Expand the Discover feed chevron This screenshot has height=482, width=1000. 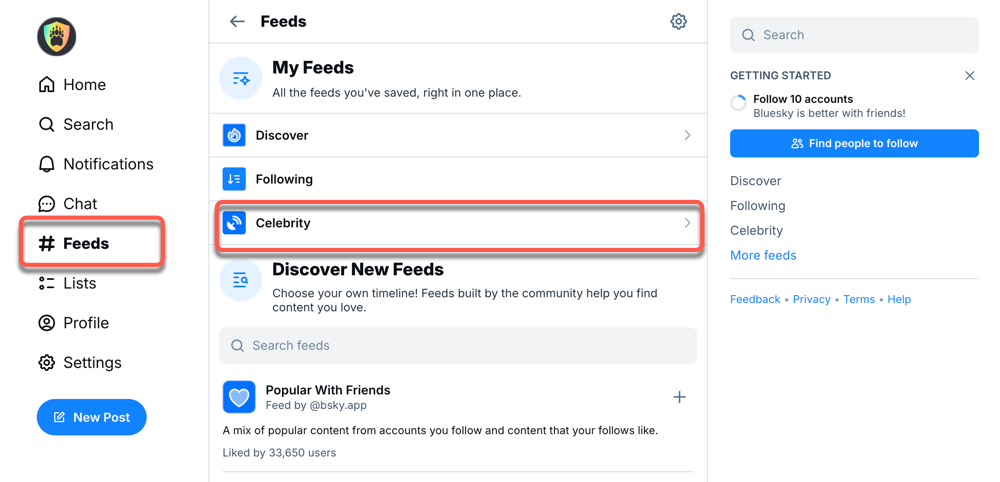pos(687,135)
